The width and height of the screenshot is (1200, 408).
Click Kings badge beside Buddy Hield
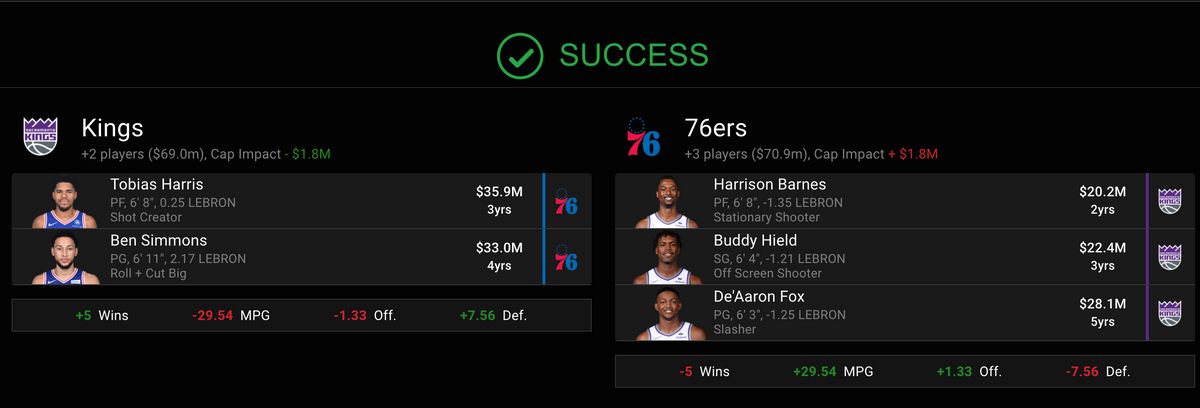(1169, 257)
